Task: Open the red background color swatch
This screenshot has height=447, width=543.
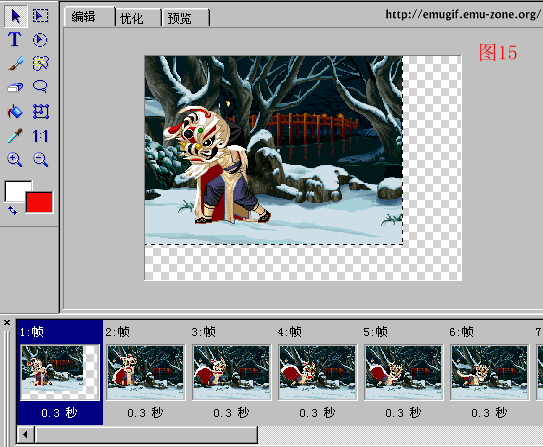Action: [x=39, y=202]
